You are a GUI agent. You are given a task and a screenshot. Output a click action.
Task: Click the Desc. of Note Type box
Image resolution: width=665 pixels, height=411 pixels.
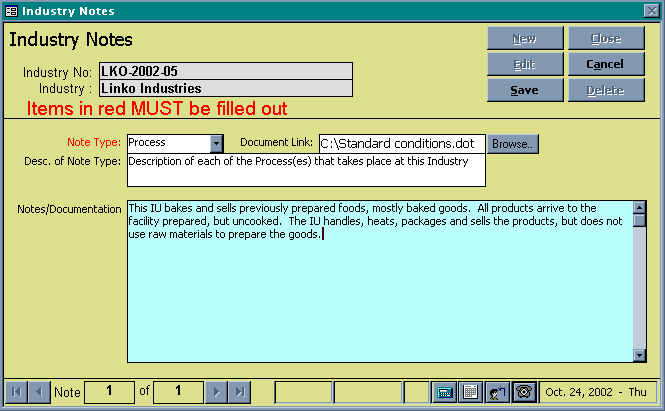(306, 170)
